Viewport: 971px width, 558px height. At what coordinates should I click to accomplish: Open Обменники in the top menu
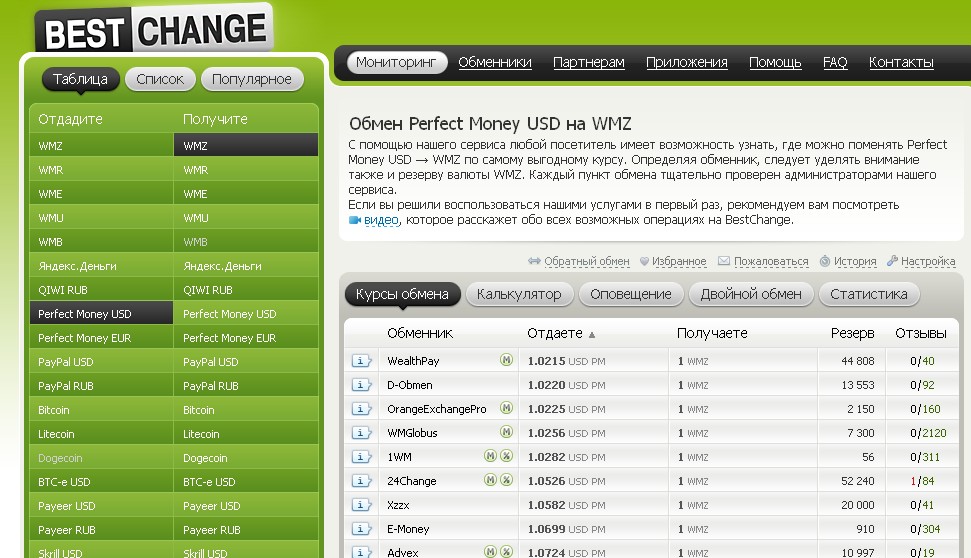[495, 63]
